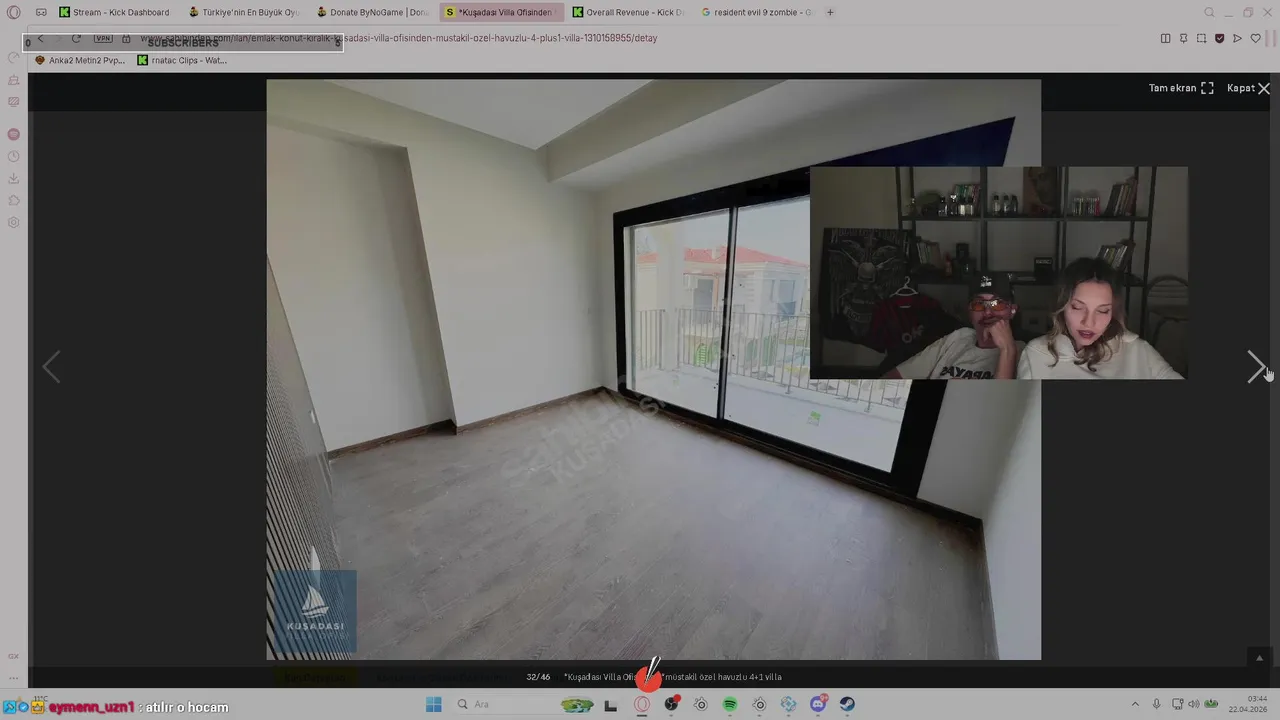Click the microphone tray icon
The image size is (1280, 720).
[x=1157, y=704]
